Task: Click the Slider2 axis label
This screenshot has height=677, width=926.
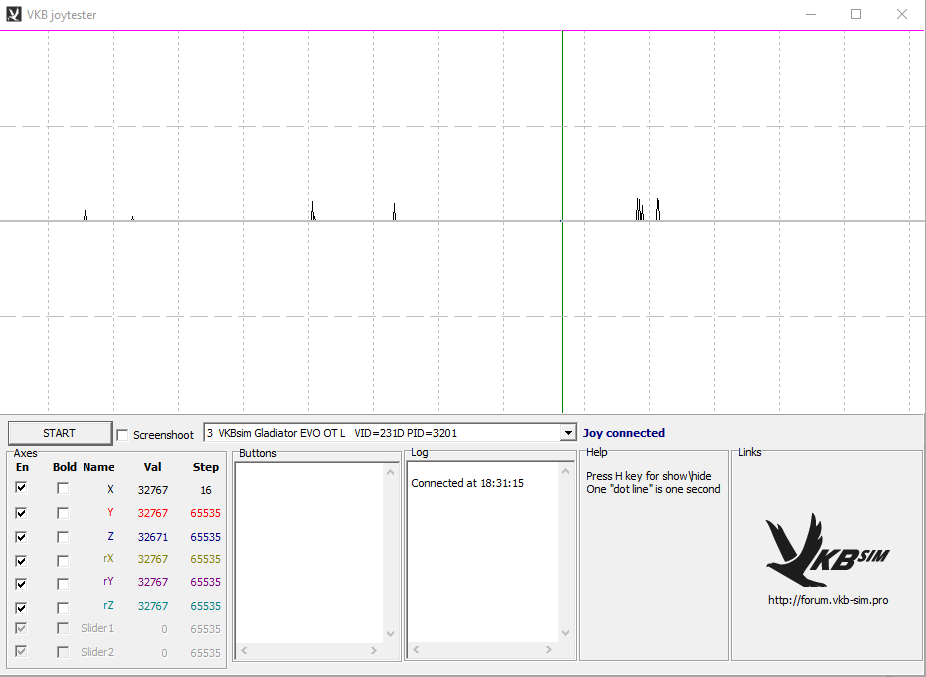Action: (x=97, y=652)
